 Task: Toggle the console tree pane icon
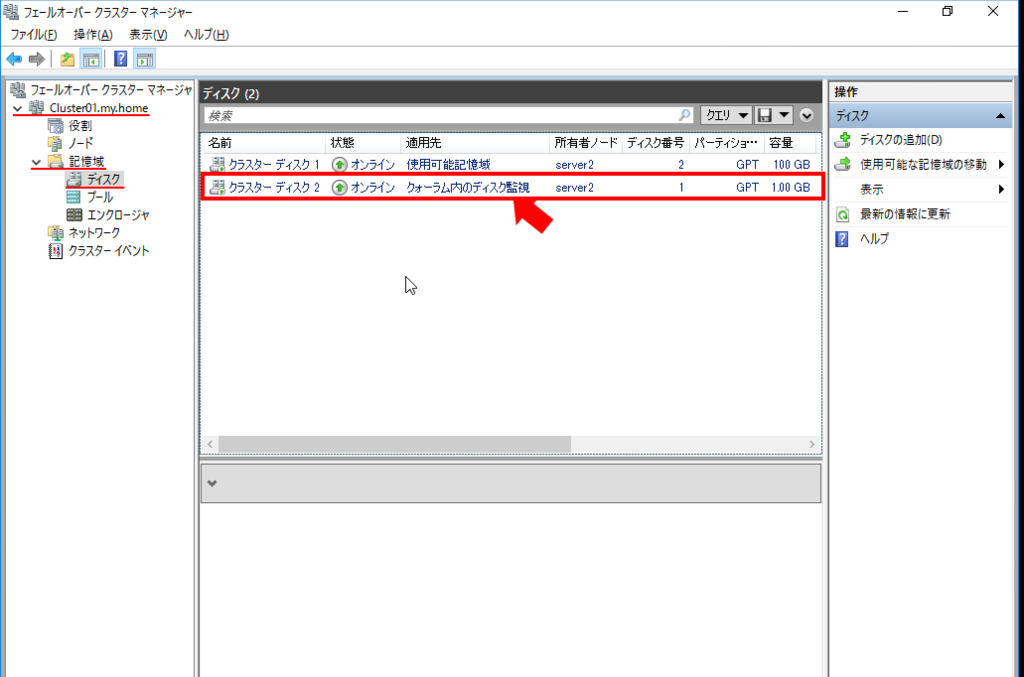pyautogui.click(x=91, y=59)
